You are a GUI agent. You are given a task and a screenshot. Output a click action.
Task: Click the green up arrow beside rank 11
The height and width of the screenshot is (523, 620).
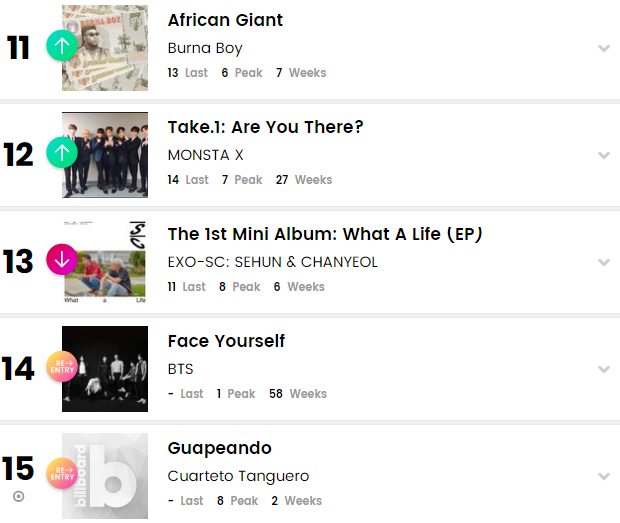pos(62,46)
